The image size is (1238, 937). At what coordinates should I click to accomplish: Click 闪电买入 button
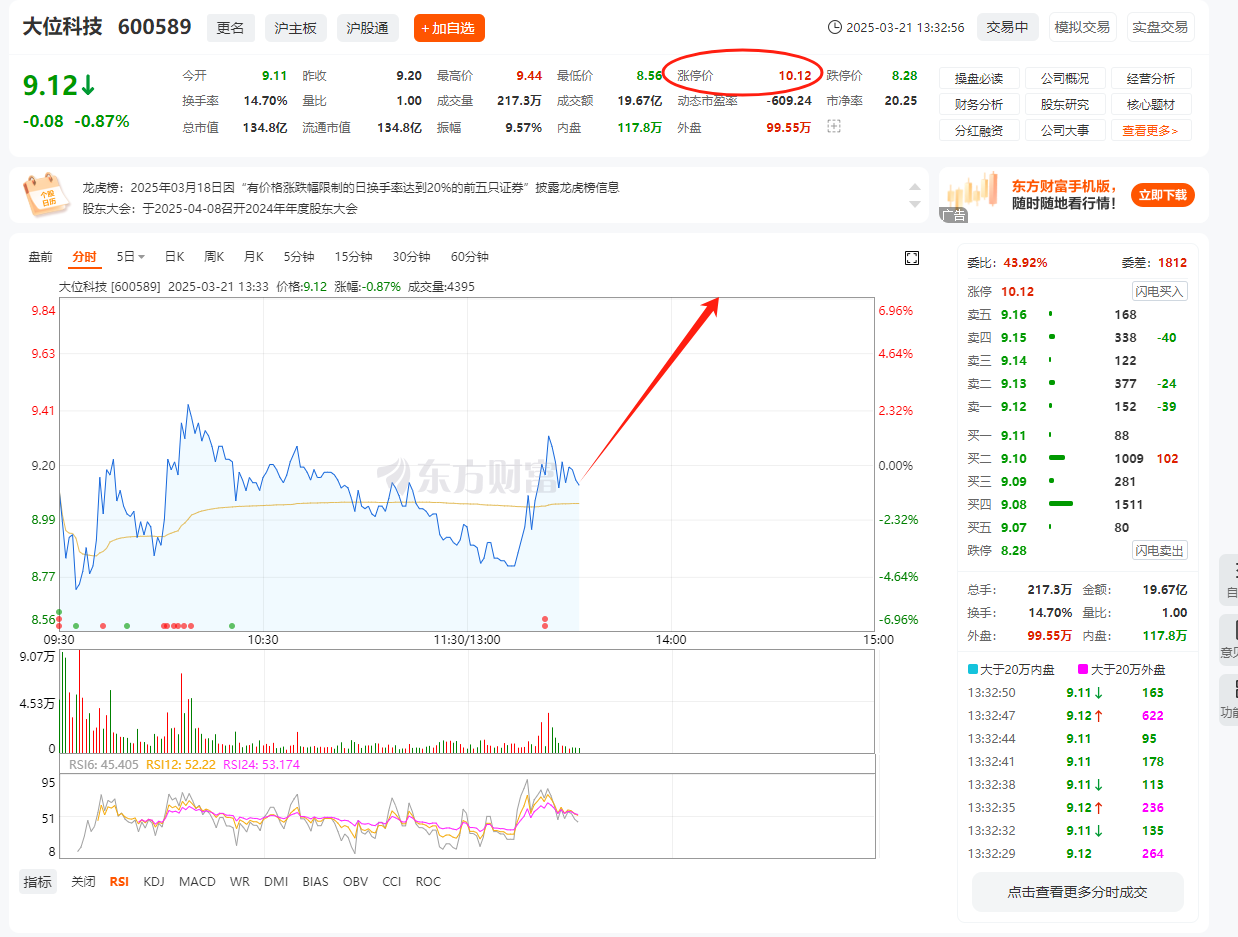click(1160, 291)
